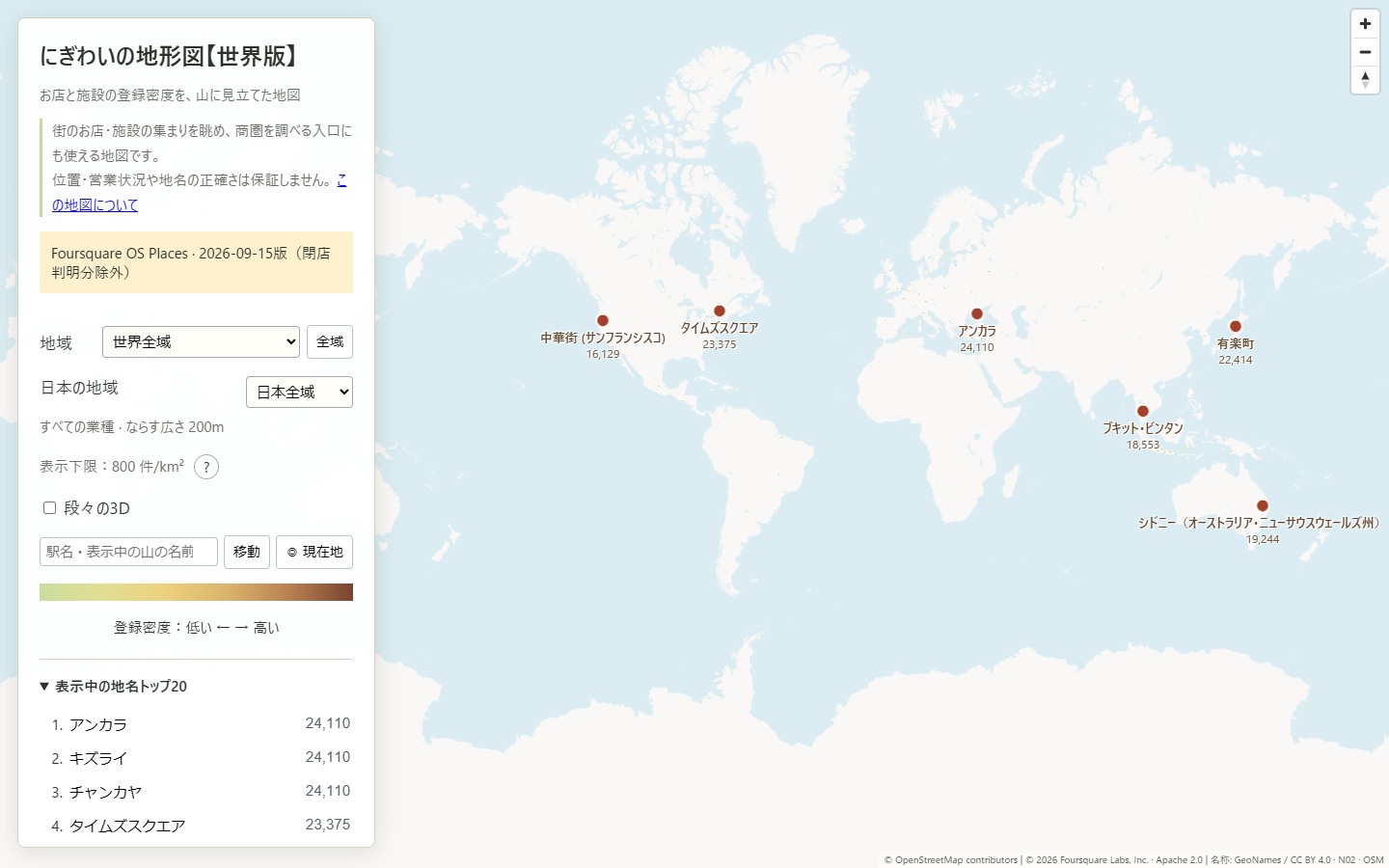The height and width of the screenshot is (868, 1389).
Task: Select list row 2. キズライ
Action: pyautogui.click(x=196, y=757)
